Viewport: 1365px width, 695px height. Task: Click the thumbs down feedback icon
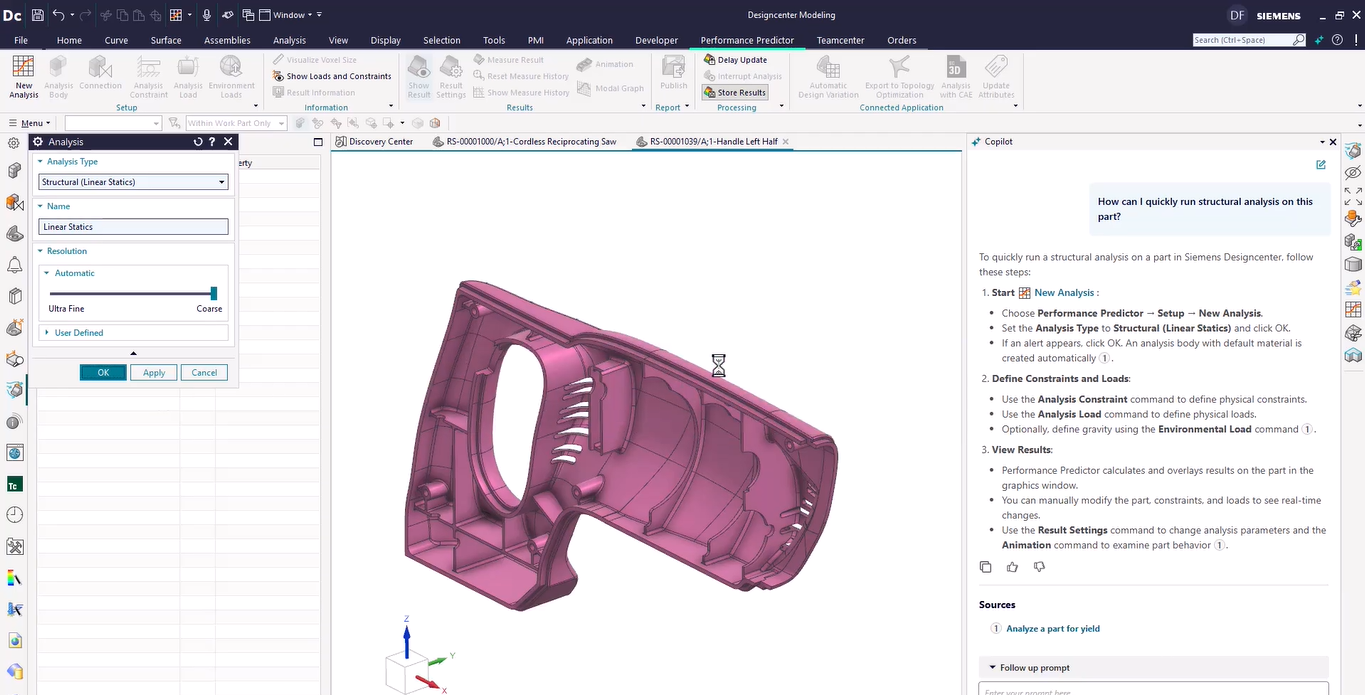point(1039,567)
